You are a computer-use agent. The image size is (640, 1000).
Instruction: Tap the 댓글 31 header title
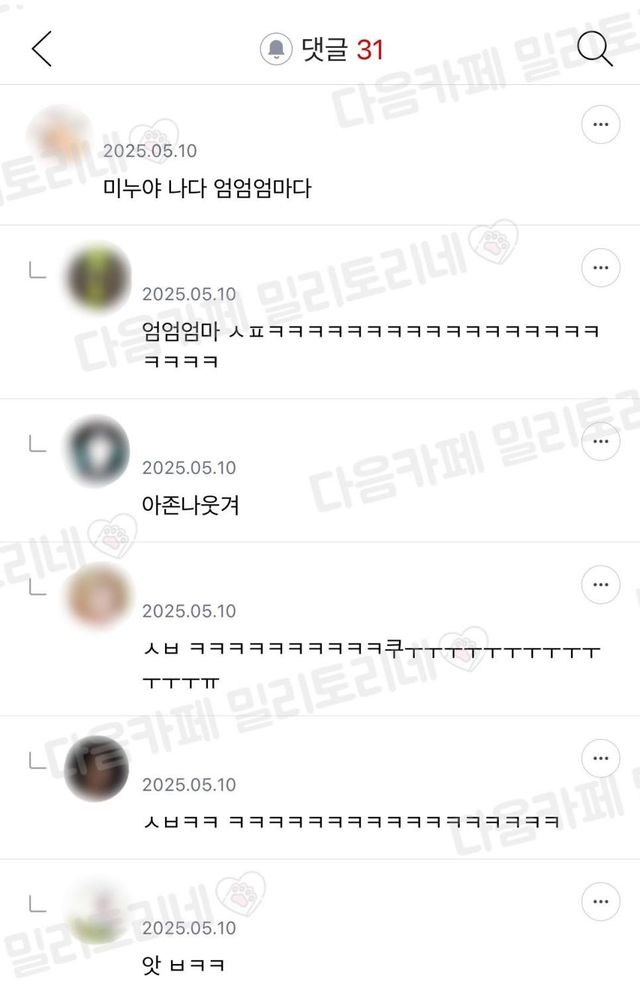click(342, 49)
